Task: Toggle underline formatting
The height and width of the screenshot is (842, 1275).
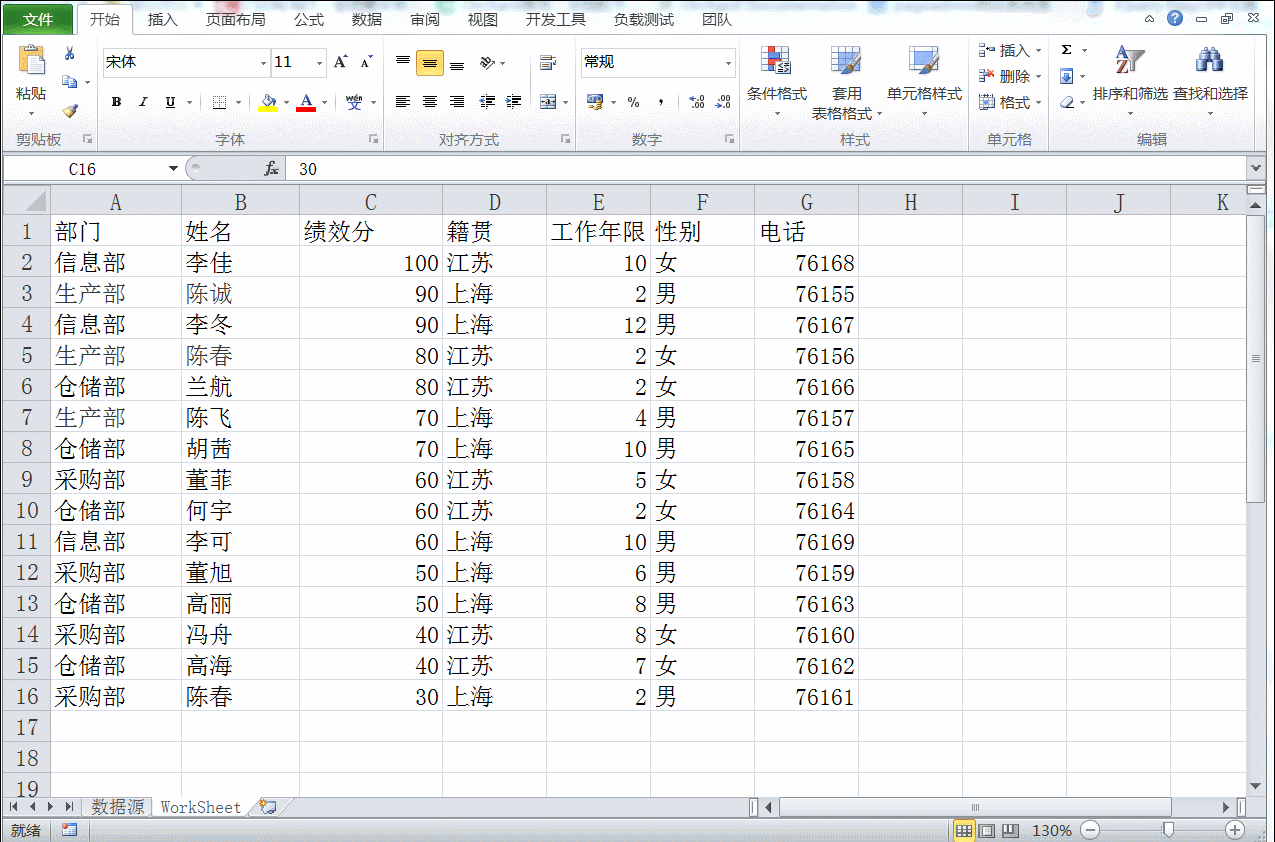Action: [x=170, y=102]
